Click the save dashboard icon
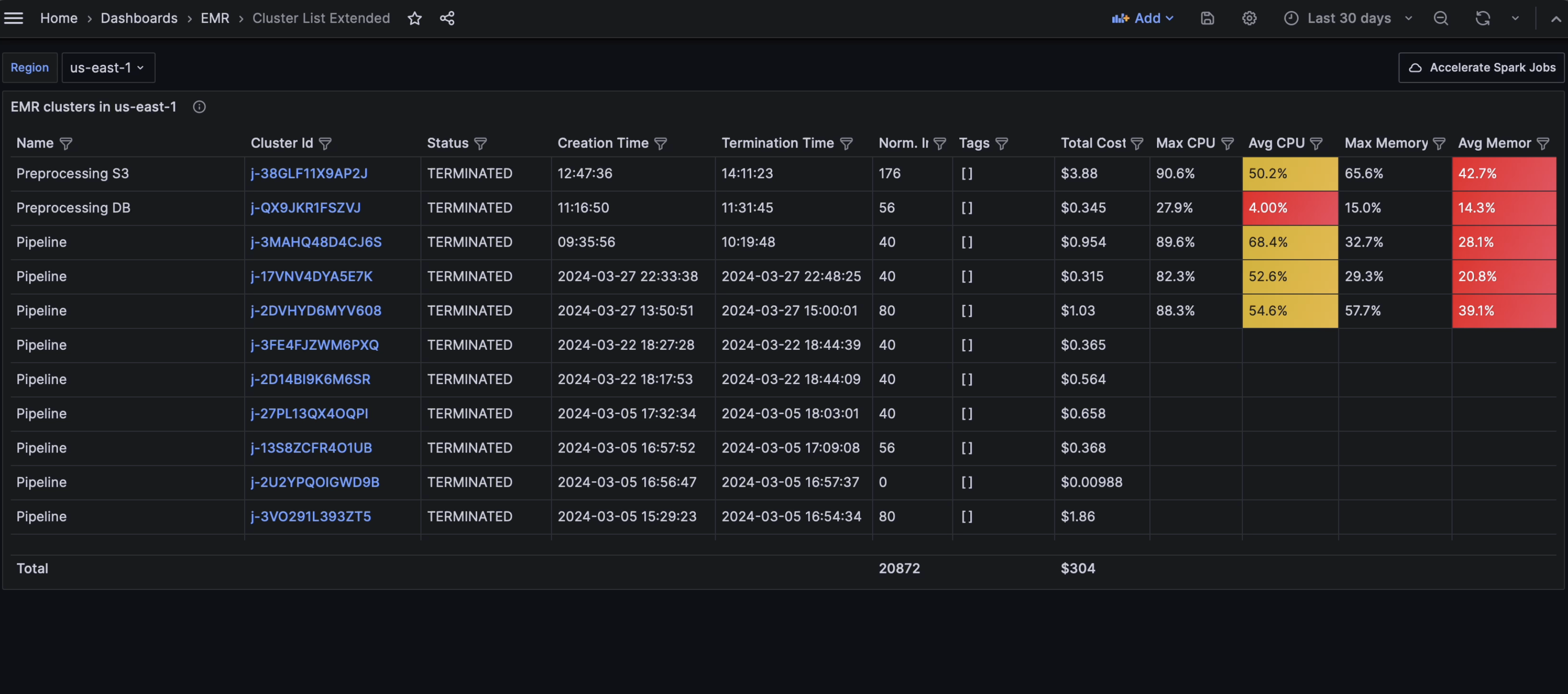This screenshot has height=694, width=1568. pos(1207,18)
